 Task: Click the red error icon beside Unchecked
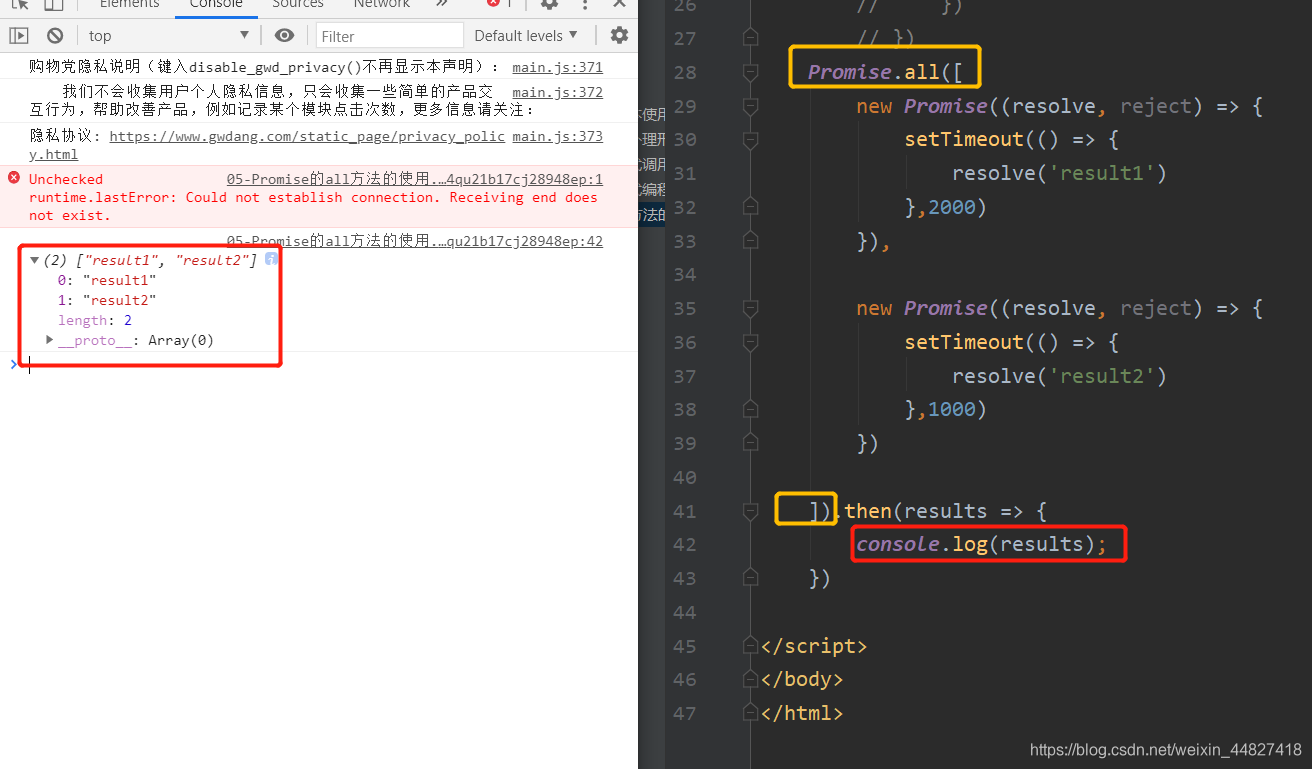[14, 178]
